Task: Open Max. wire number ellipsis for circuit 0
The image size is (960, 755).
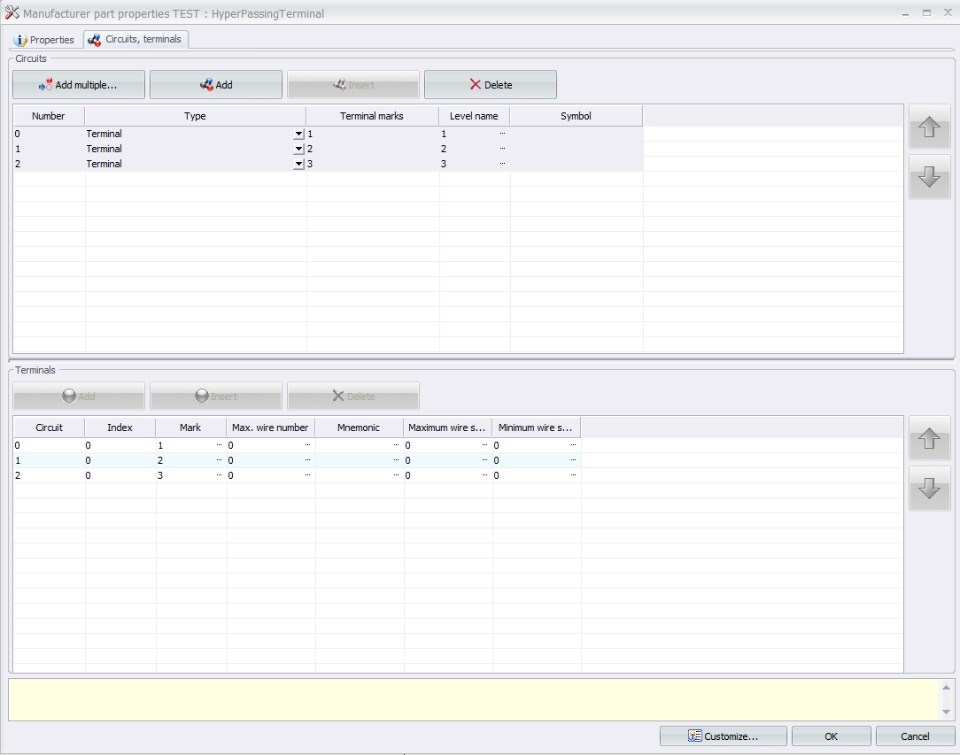Action: (x=307, y=445)
